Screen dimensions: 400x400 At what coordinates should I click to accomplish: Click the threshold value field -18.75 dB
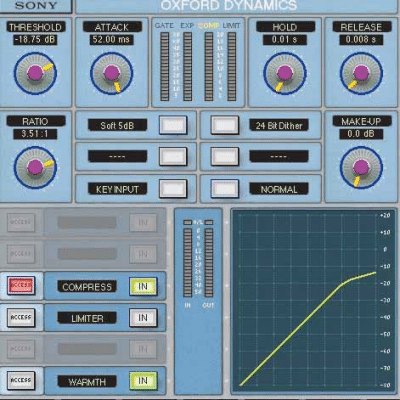(35, 40)
